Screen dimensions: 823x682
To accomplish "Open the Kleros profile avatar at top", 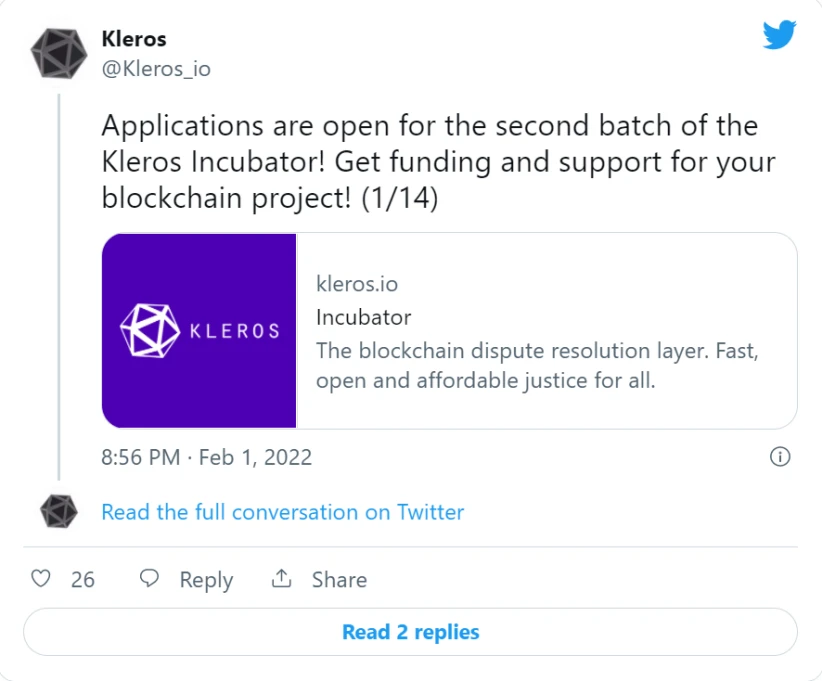I will [59, 54].
